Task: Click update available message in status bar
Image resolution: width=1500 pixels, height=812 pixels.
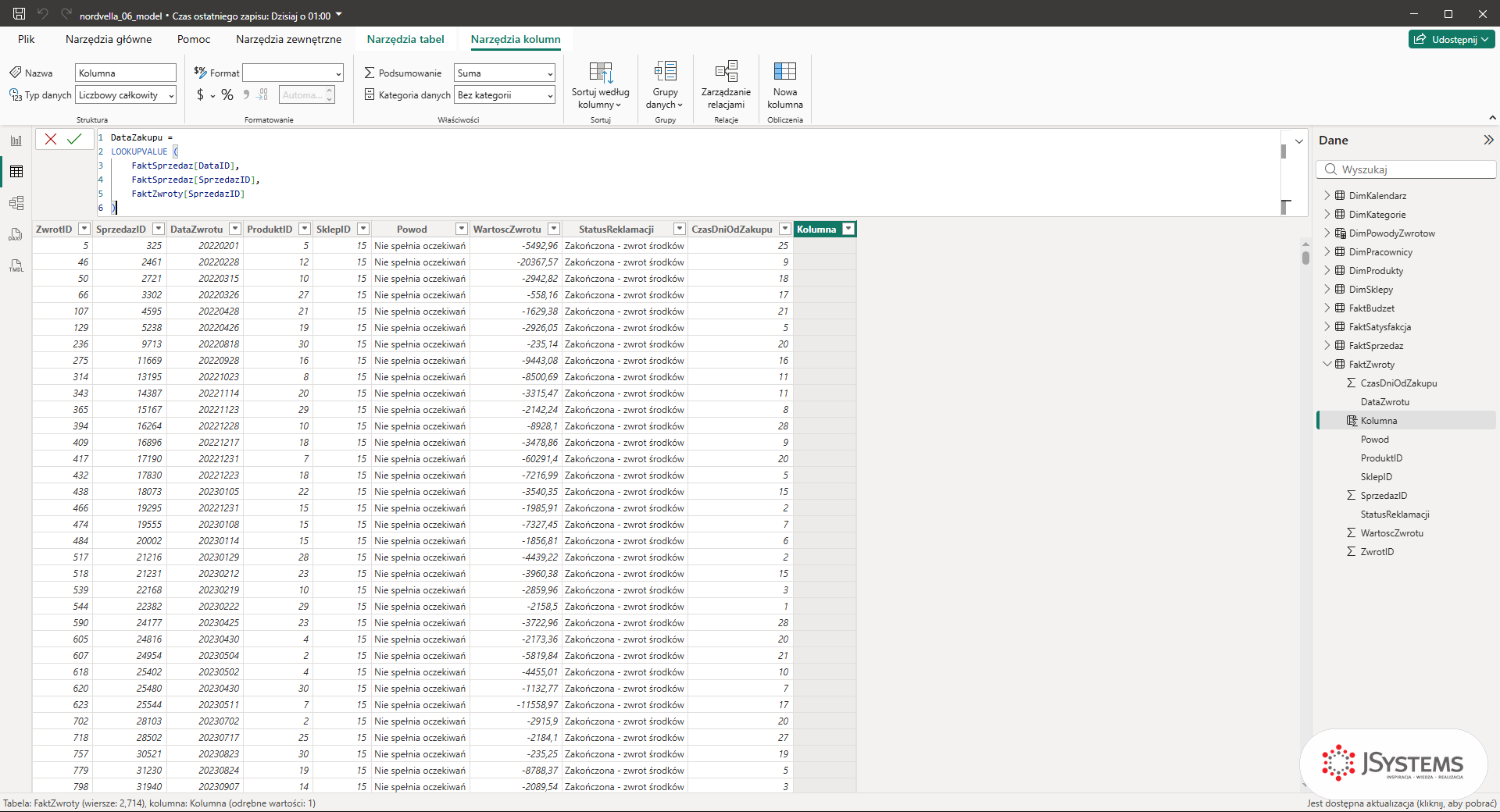Action: [x=1402, y=803]
